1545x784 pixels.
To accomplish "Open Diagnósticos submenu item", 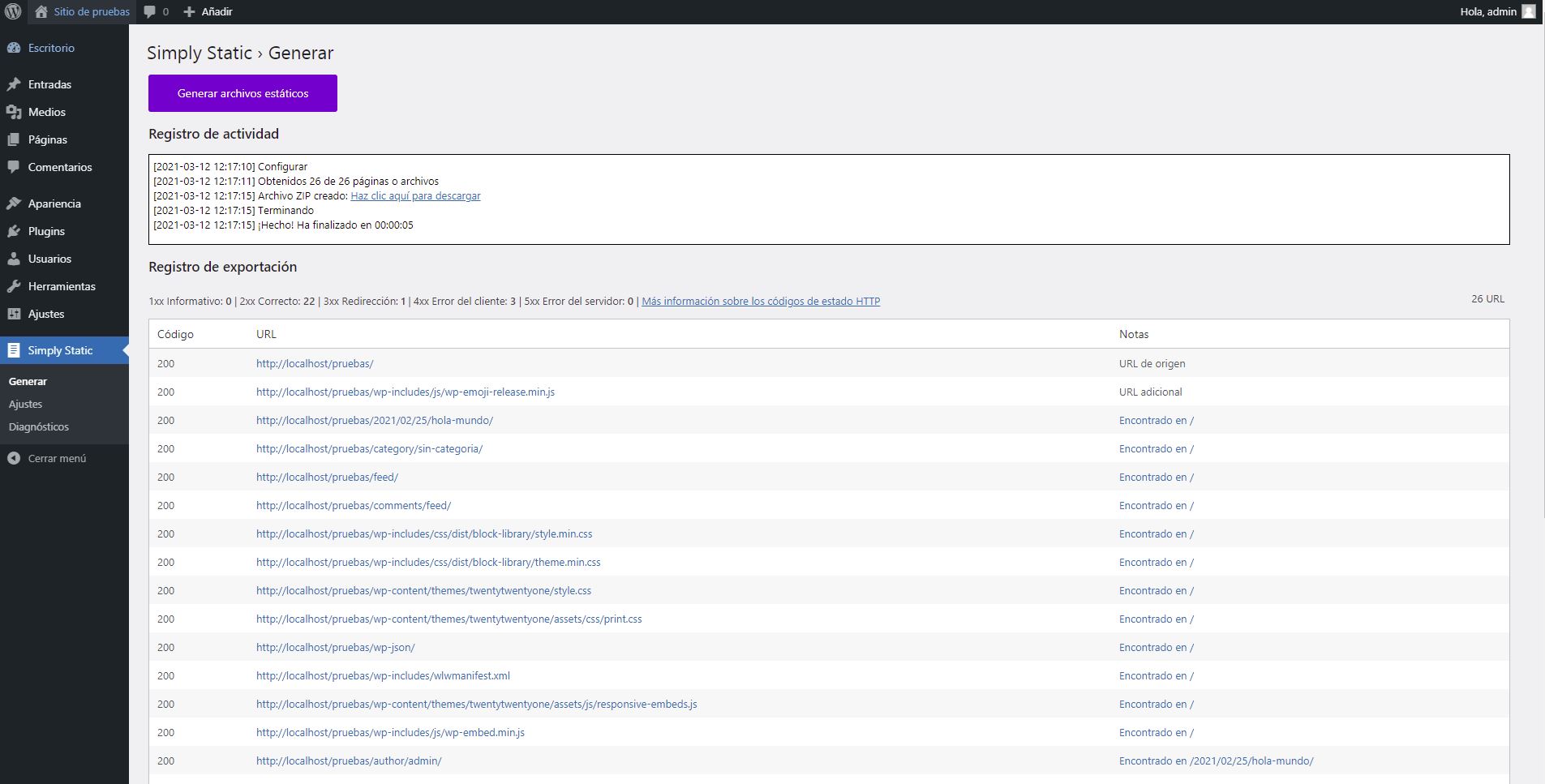I will point(39,426).
